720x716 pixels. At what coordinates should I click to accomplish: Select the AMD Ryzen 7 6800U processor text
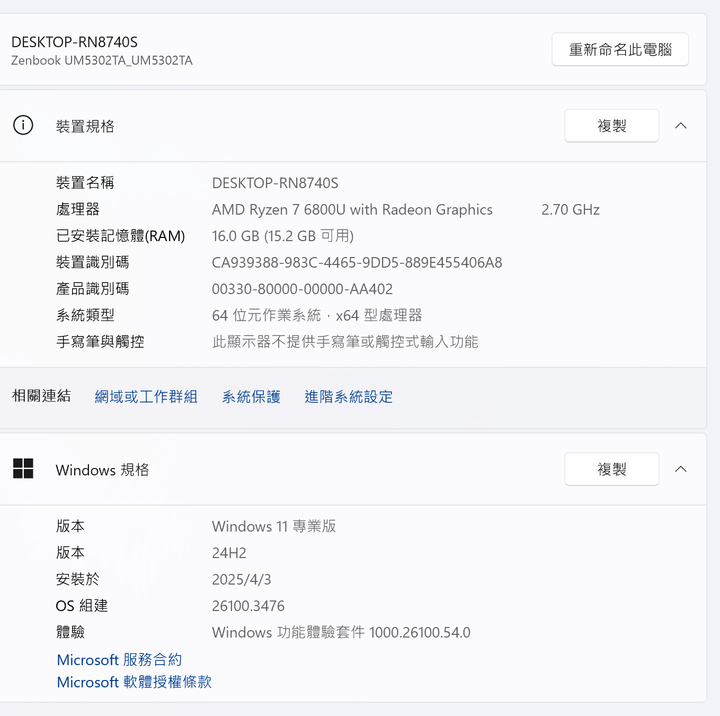point(352,209)
